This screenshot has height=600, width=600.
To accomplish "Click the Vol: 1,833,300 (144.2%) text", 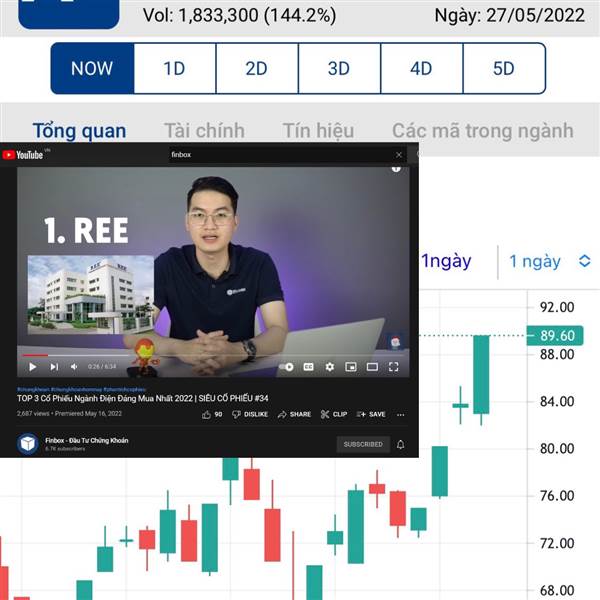I will [x=240, y=16].
